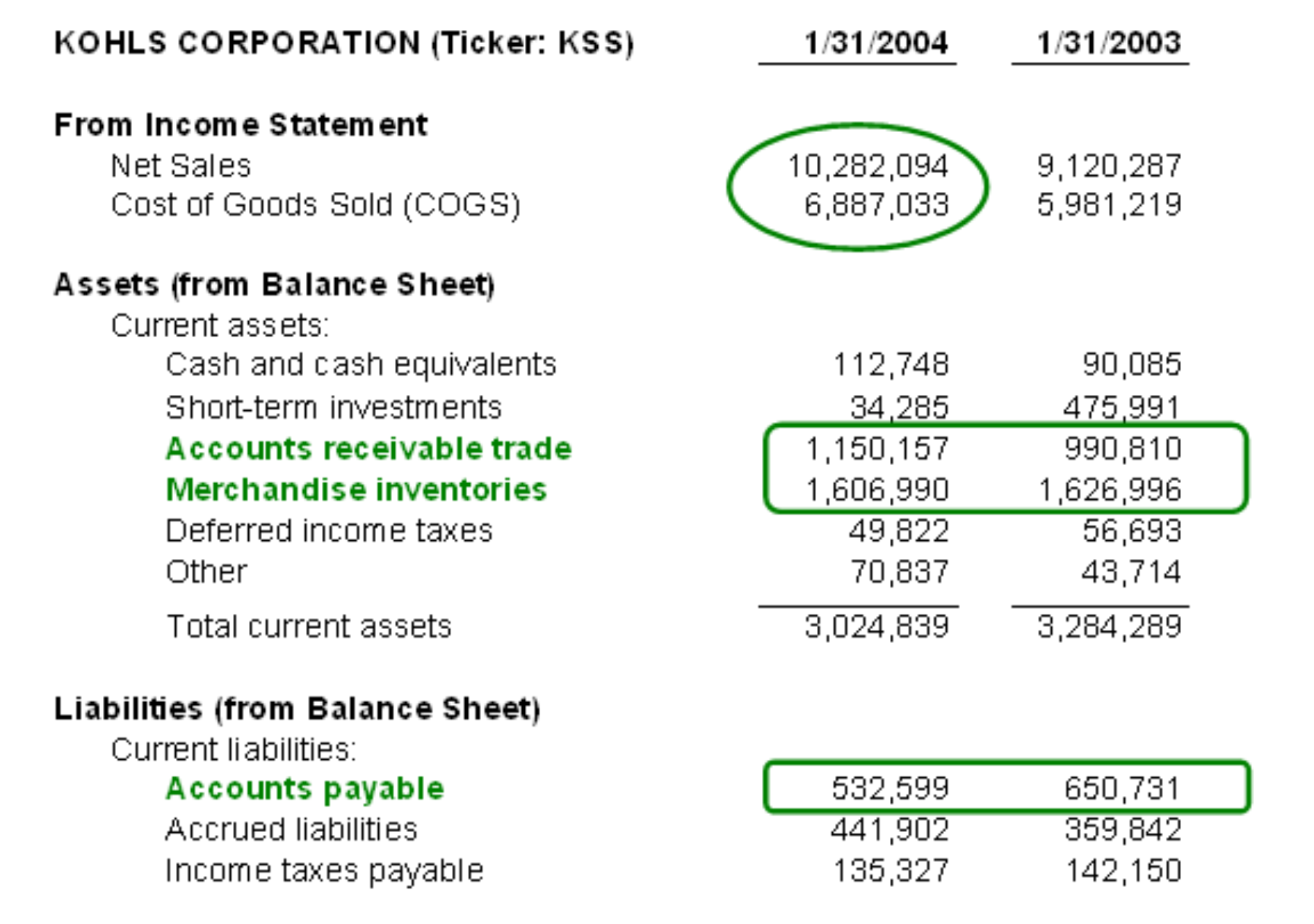The image size is (1314, 924).
Task: Select the 2004 Total current assets value
Action: [x=876, y=627]
